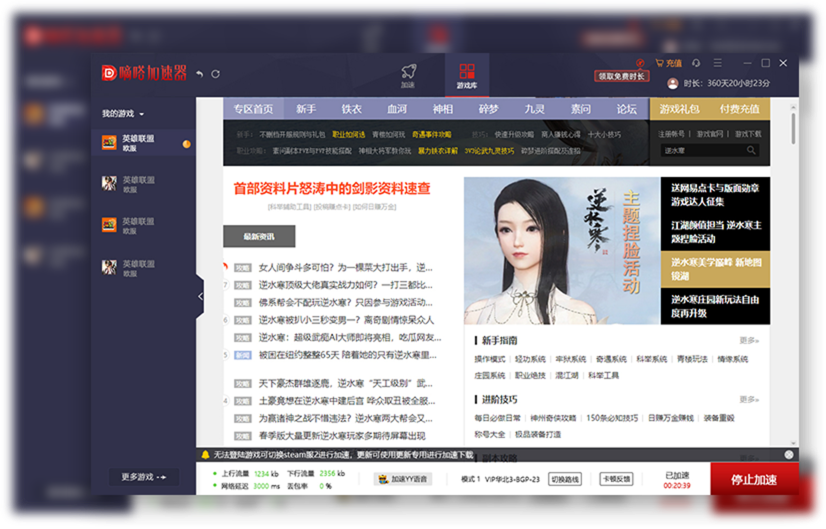Switch to the 九灵 tab
826x529 pixels.
click(x=534, y=109)
